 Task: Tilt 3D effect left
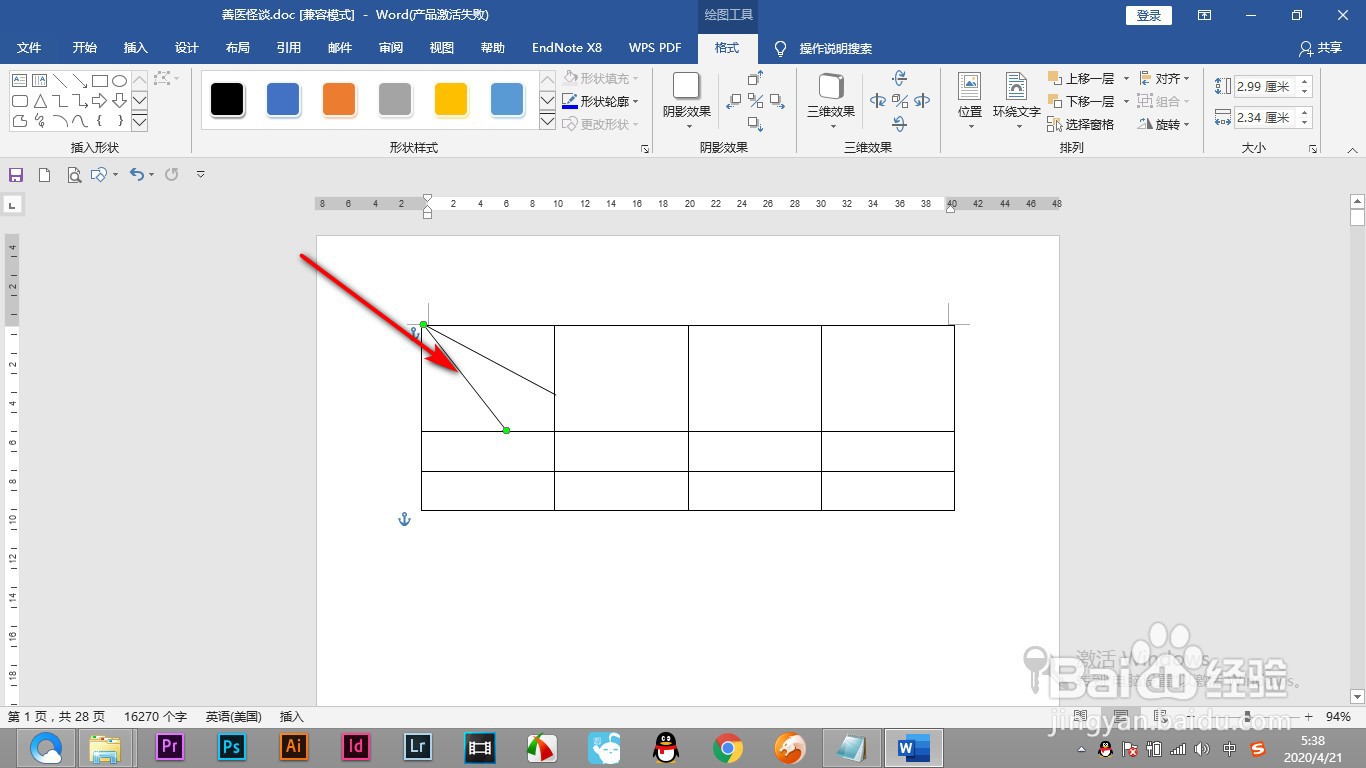click(878, 101)
